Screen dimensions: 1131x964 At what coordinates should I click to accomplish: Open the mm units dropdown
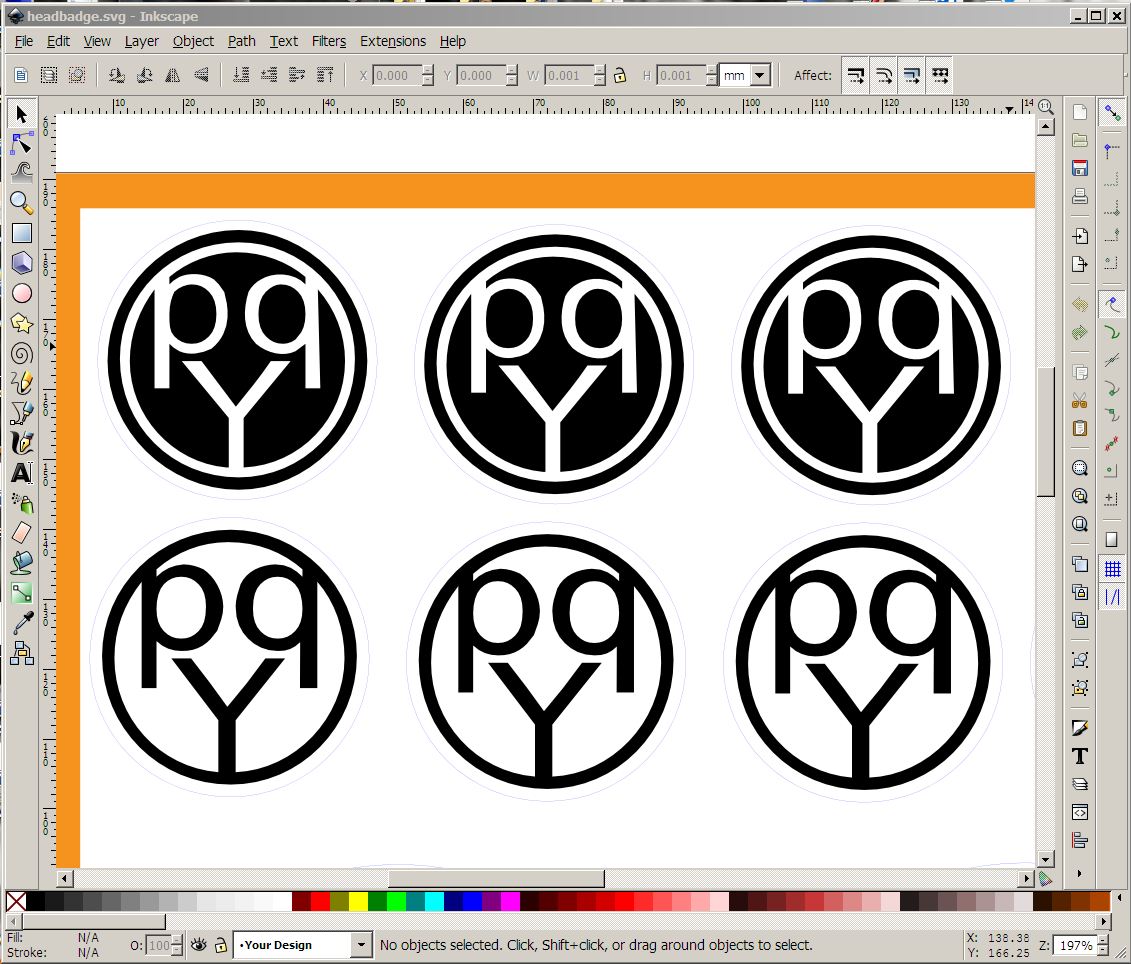tap(760, 75)
